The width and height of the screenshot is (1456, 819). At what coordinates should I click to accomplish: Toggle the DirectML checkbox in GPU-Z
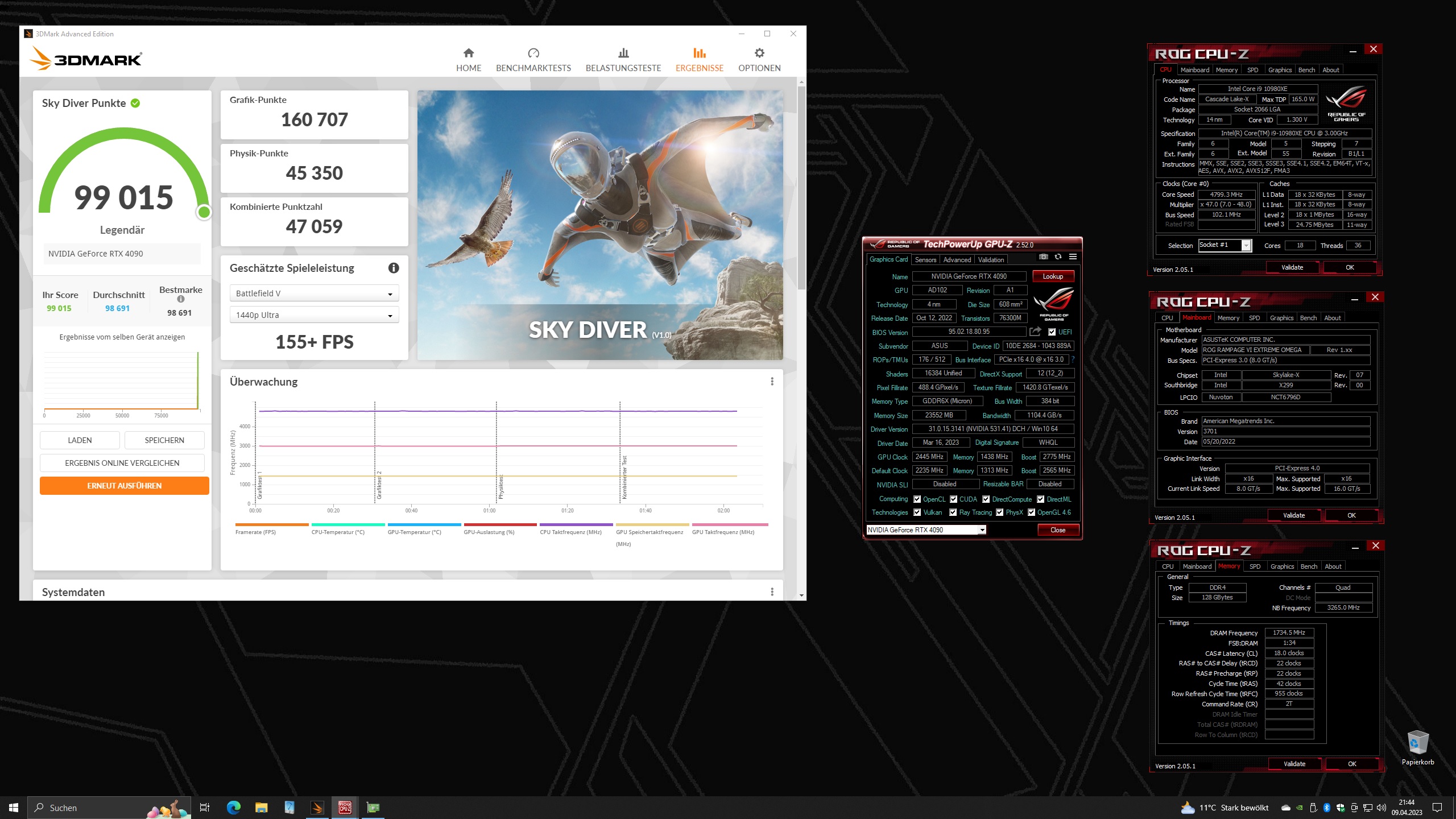[1040, 499]
